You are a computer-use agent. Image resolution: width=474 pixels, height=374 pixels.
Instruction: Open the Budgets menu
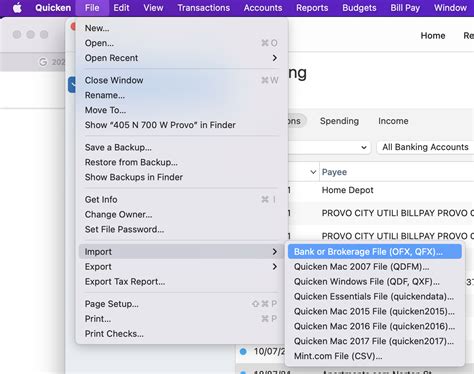(x=359, y=8)
